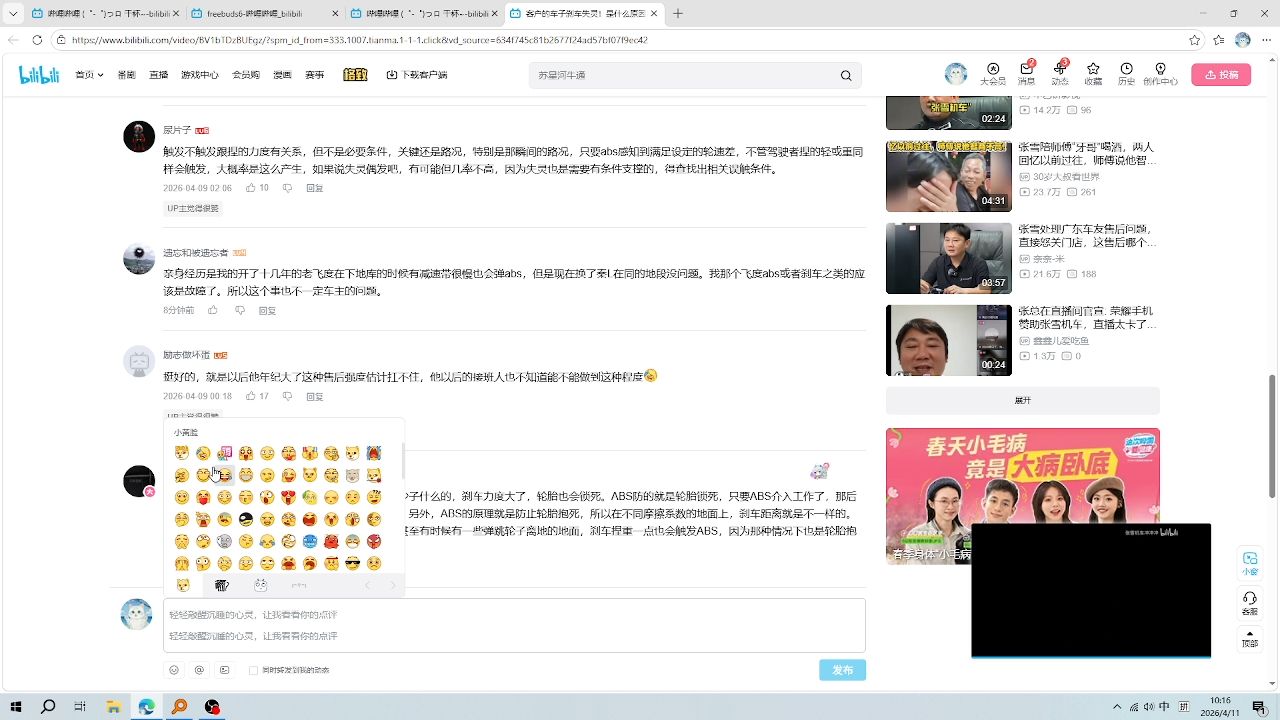This screenshot has height=720, width=1280.
Task: Dislike the 遗忘和被遗忘者 comment
Action: pyautogui.click(x=240, y=310)
